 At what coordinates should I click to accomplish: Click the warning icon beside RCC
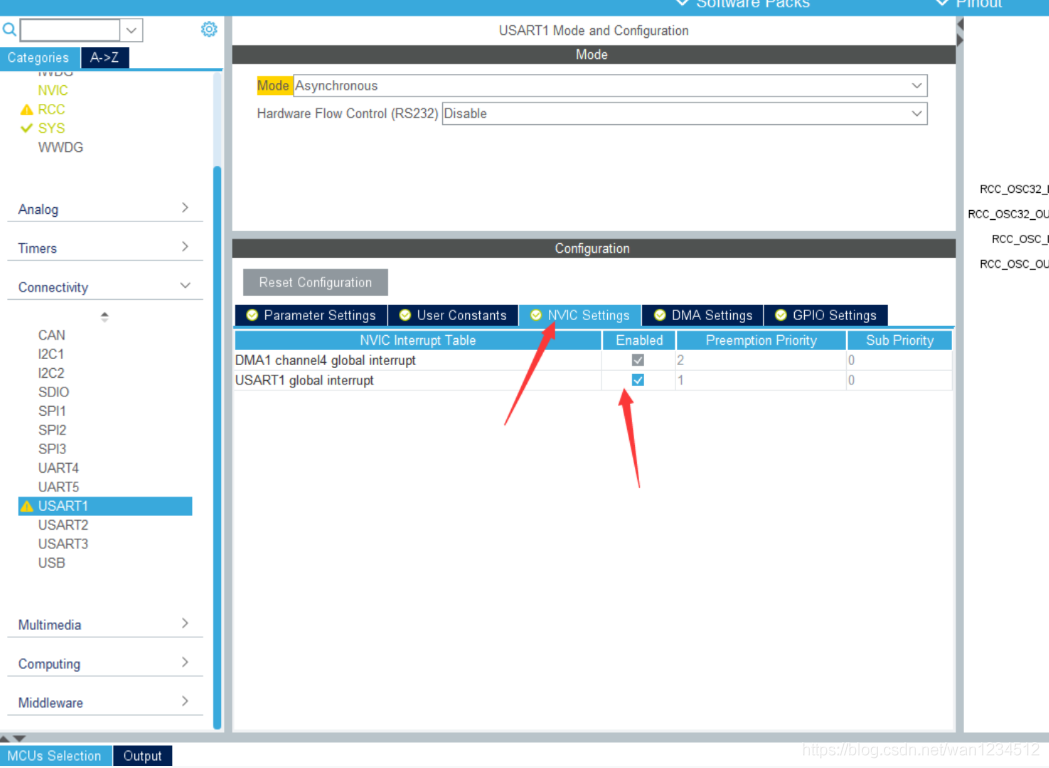pos(26,109)
